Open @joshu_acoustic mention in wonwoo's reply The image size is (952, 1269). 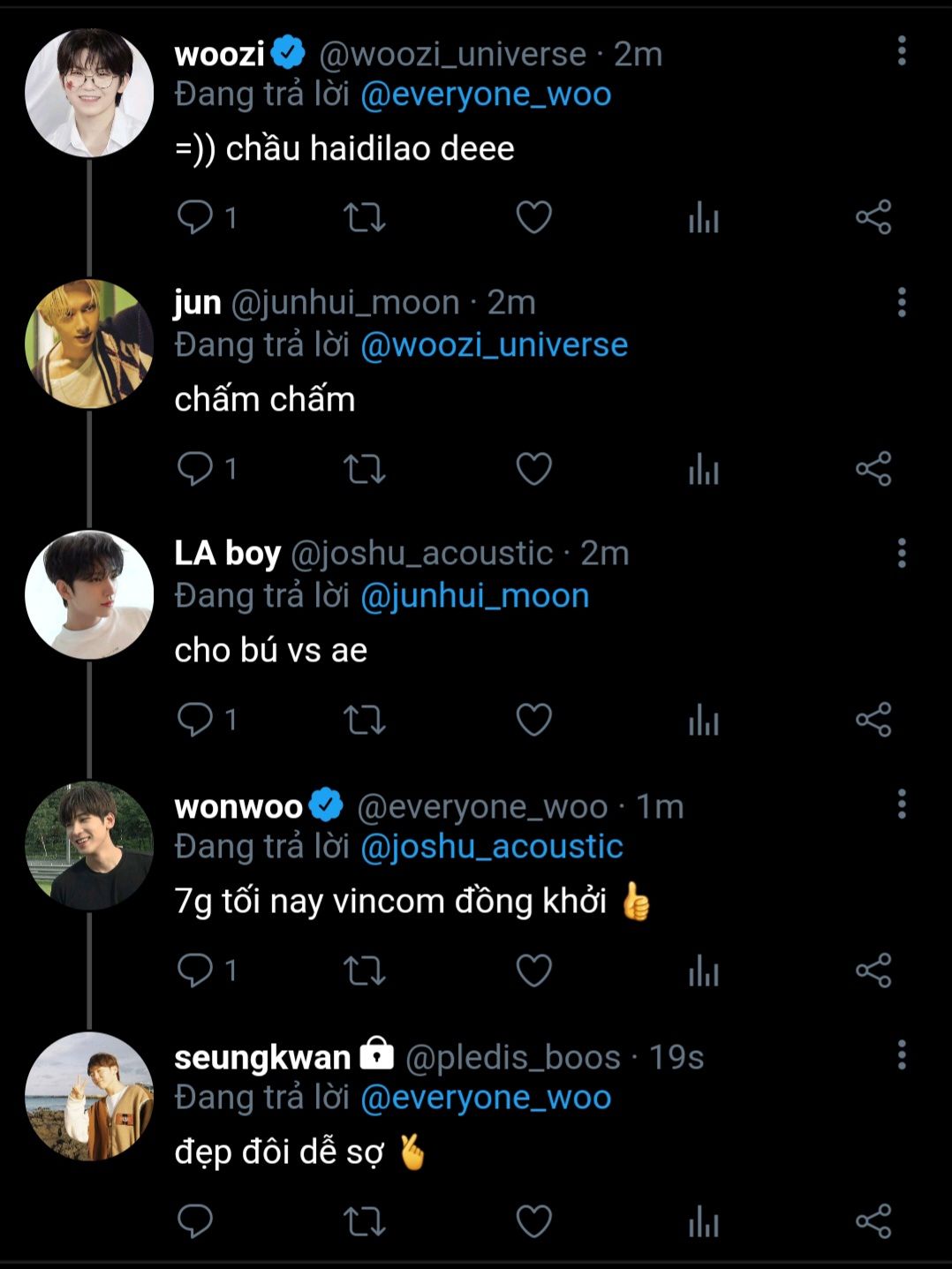click(492, 847)
